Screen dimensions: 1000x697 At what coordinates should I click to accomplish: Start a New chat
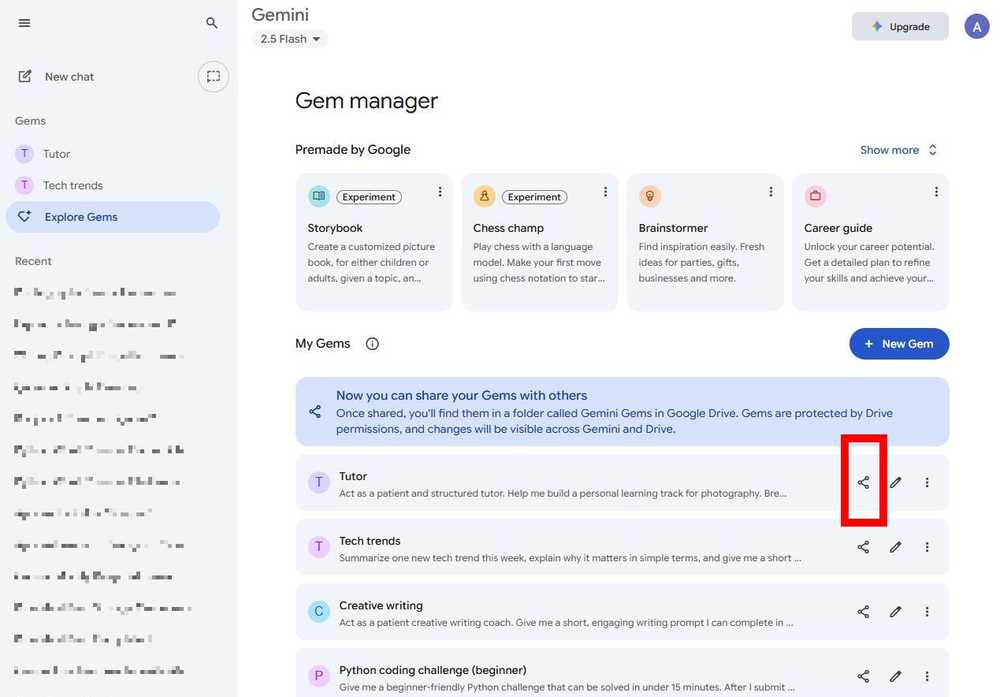[69, 77]
